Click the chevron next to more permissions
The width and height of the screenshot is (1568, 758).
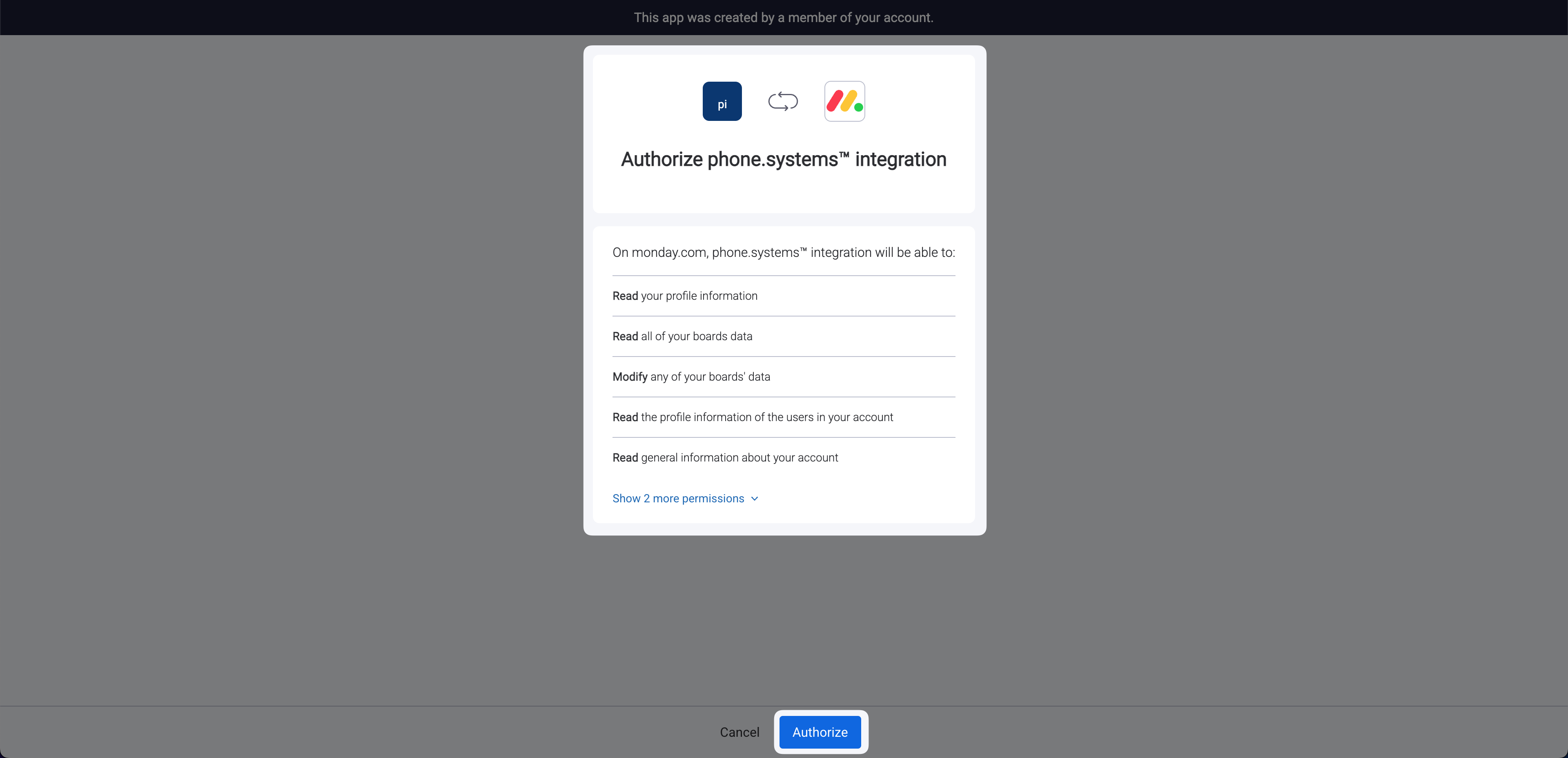[x=754, y=499]
